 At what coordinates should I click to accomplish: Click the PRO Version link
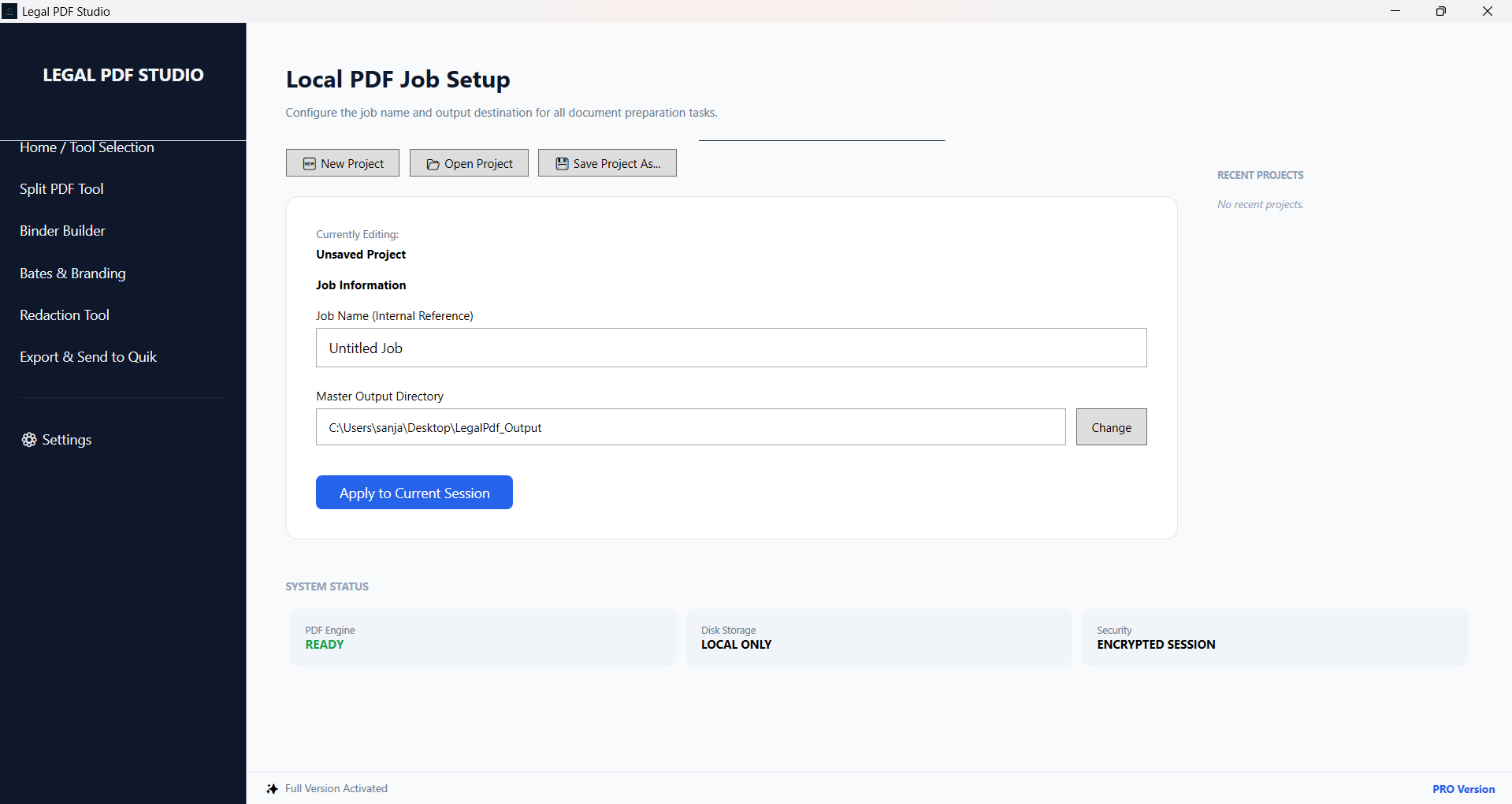tap(1462, 788)
